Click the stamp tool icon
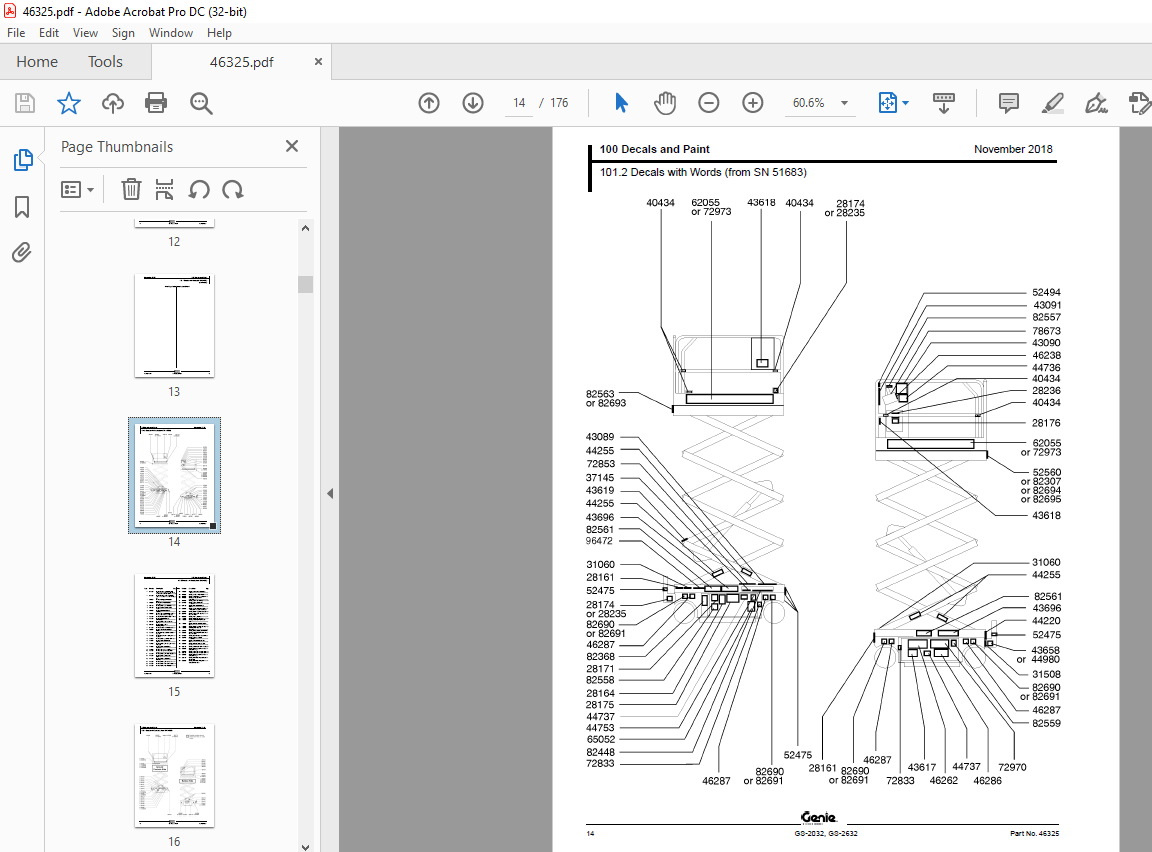The image size is (1152, 852). (1140, 103)
